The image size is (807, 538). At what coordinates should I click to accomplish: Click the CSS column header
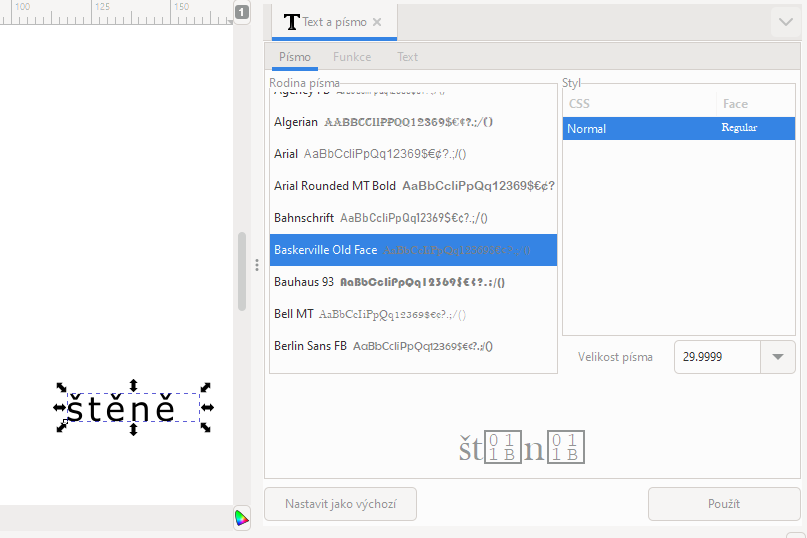click(639, 104)
